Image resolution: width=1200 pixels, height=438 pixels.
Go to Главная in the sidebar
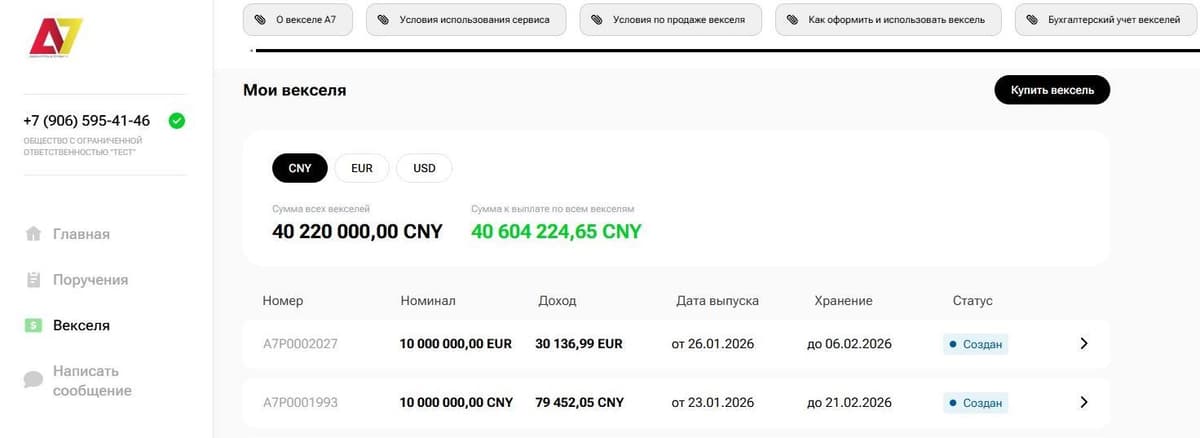81,234
